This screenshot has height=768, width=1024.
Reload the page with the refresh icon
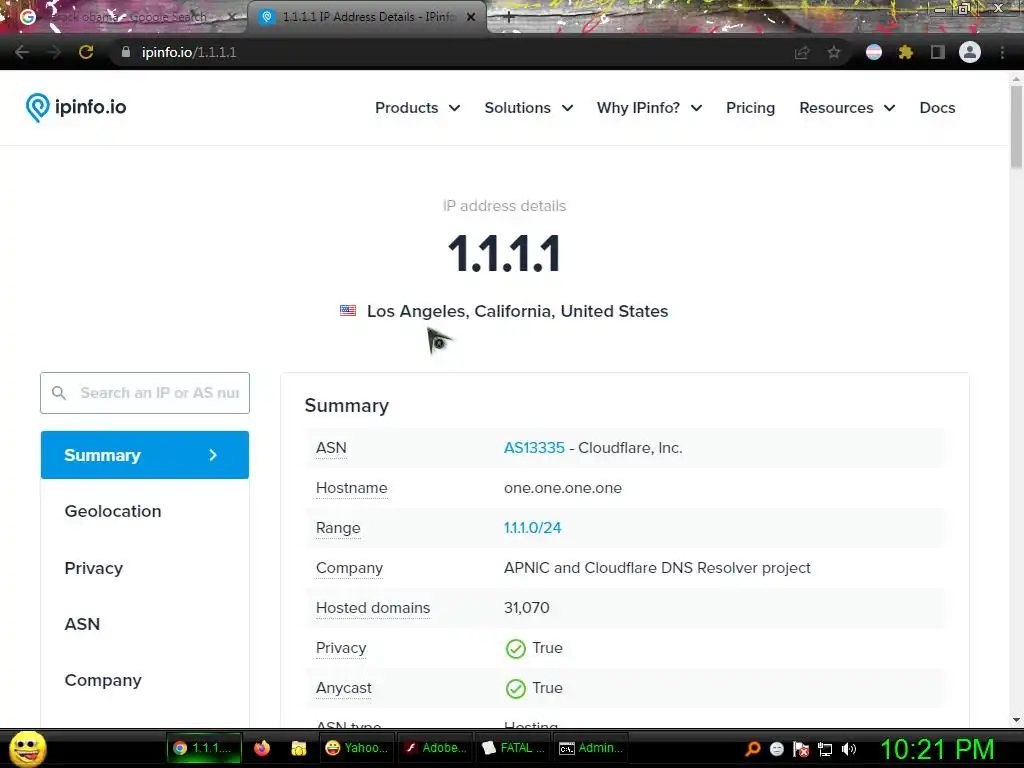86,52
